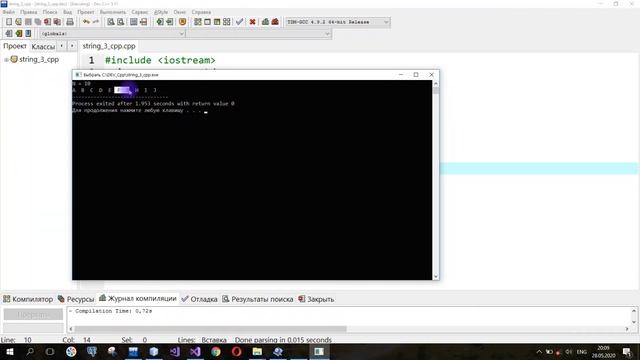The width and height of the screenshot is (640, 360).
Task: Open Opera from the taskbar
Action: [x=237, y=351]
